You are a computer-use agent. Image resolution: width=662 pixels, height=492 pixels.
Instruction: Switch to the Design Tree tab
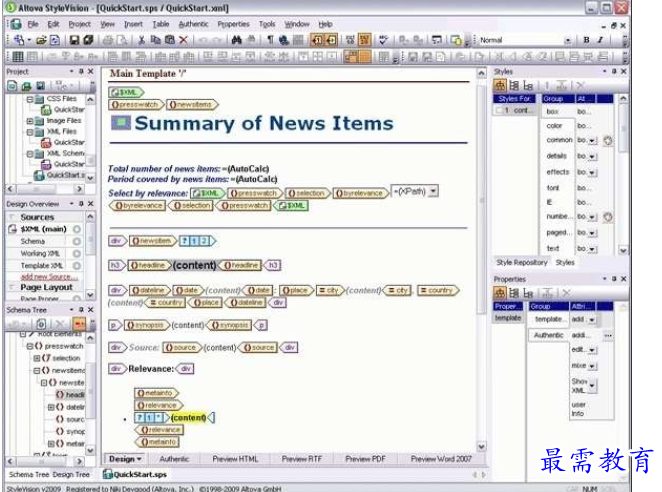click(x=71, y=475)
